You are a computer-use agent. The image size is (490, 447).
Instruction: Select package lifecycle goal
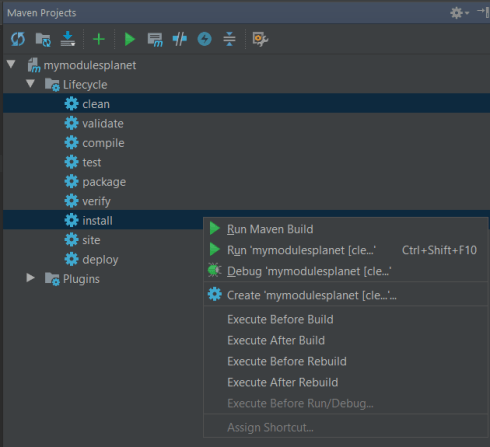104,182
